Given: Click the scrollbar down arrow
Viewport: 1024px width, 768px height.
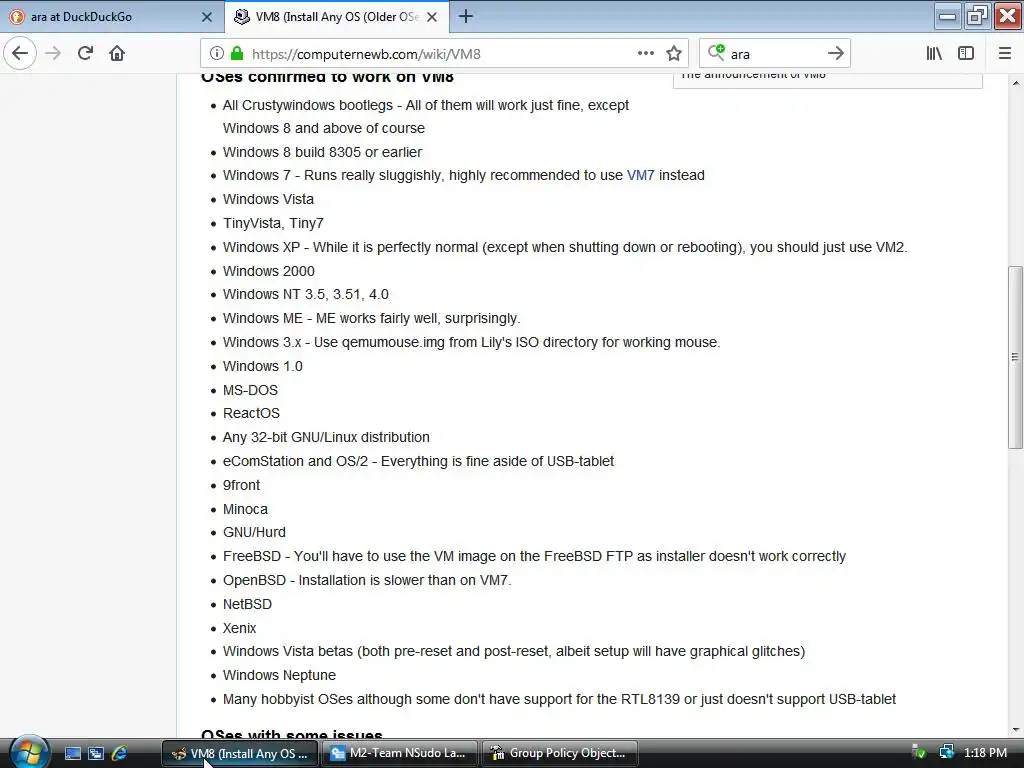Looking at the screenshot, I should point(1015,730).
